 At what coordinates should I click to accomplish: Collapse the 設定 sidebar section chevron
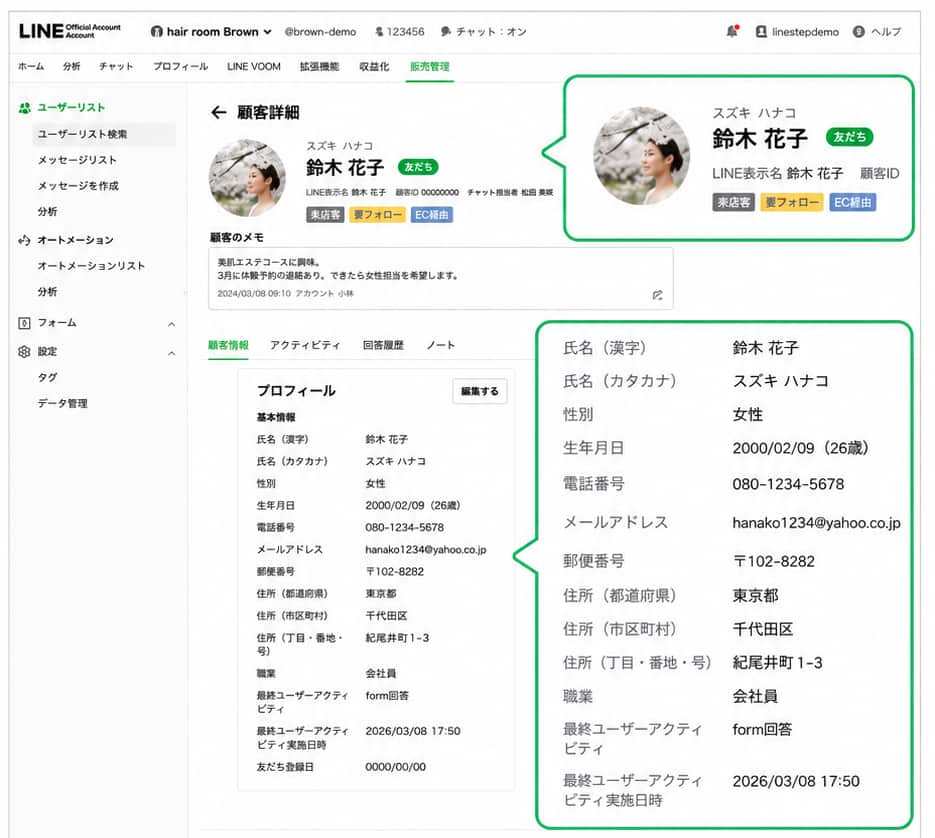point(172,353)
